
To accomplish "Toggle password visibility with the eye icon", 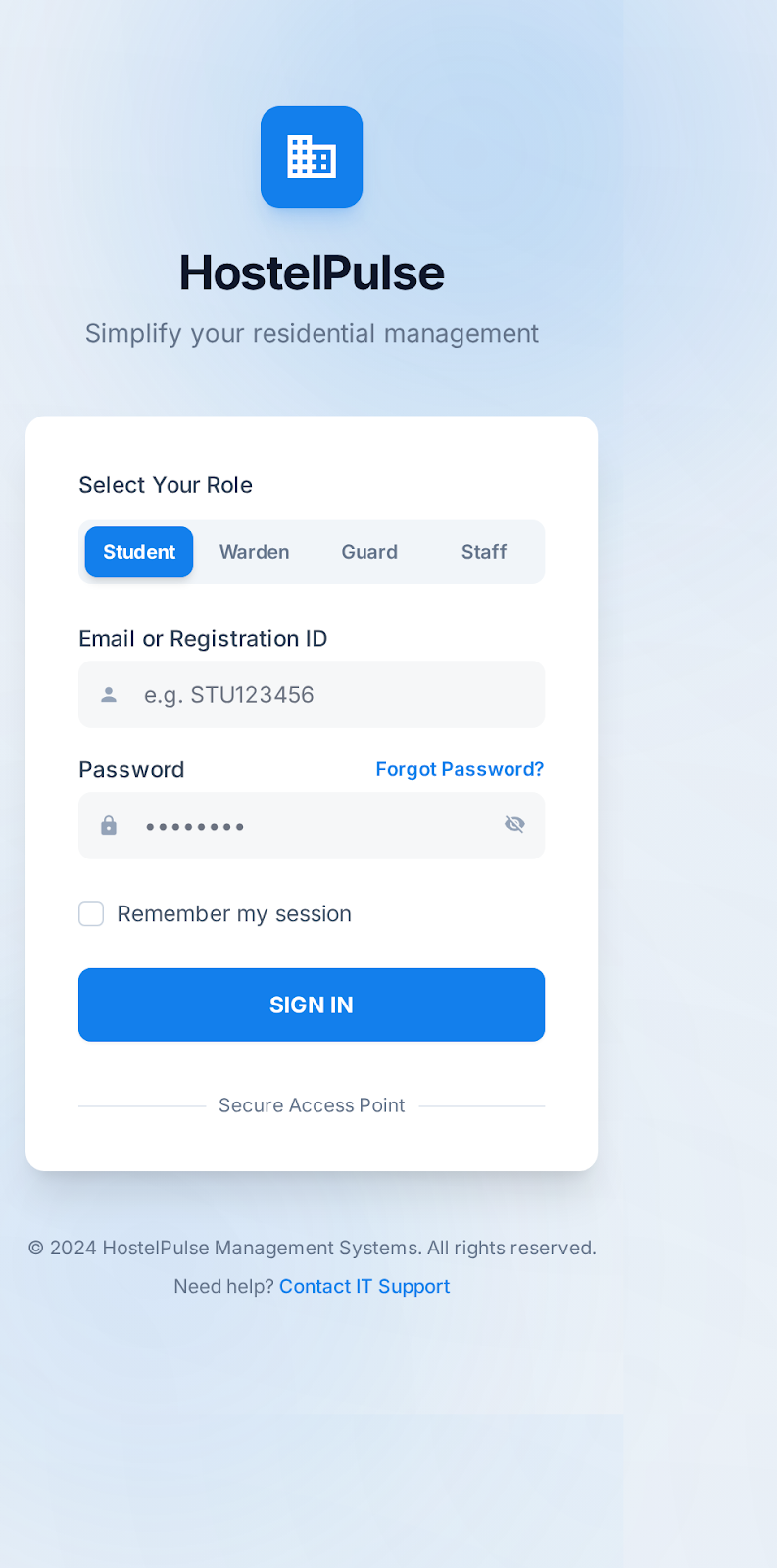I will pos(514,824).
